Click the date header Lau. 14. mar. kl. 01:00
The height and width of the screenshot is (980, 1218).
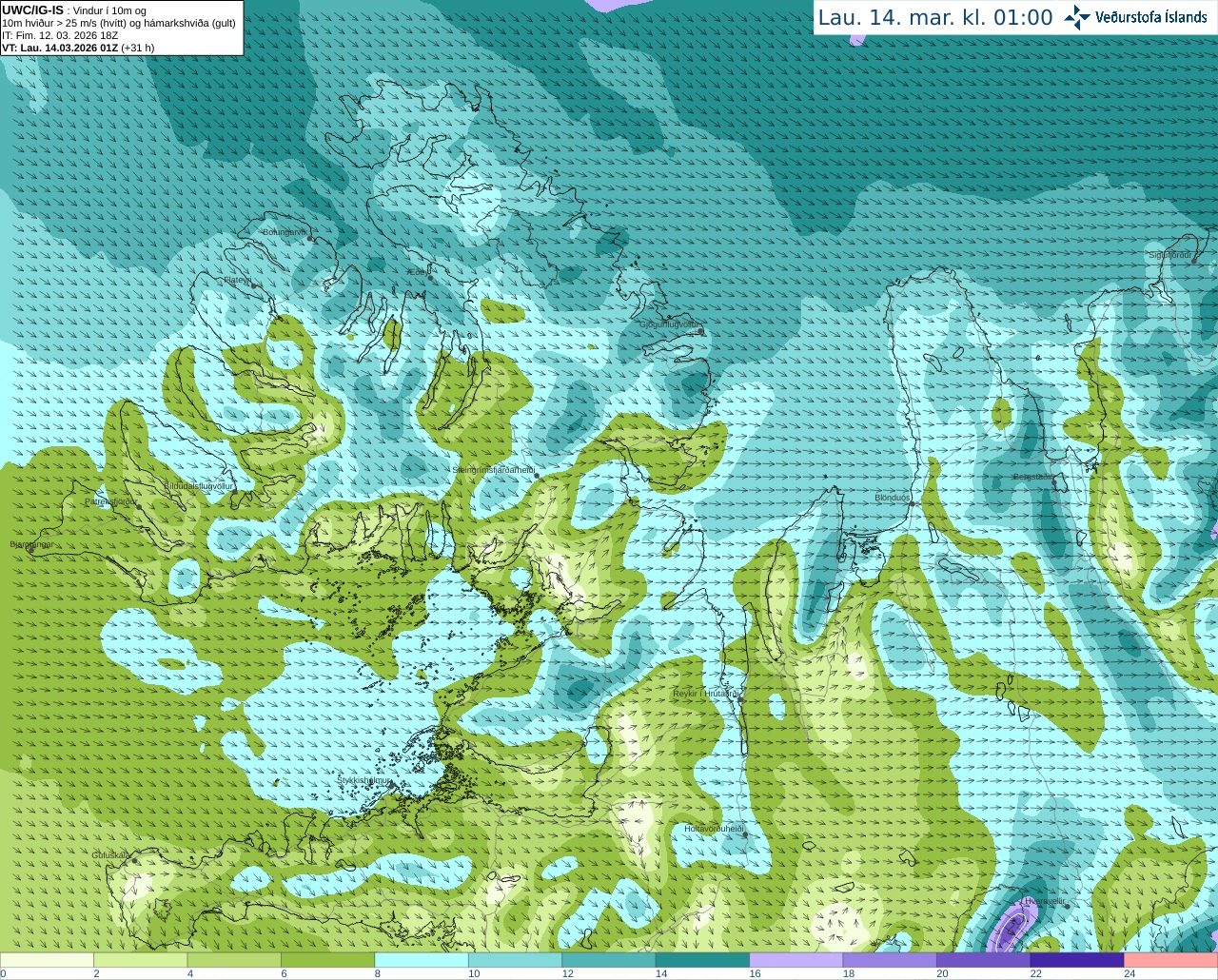click(x=935, y=17)
